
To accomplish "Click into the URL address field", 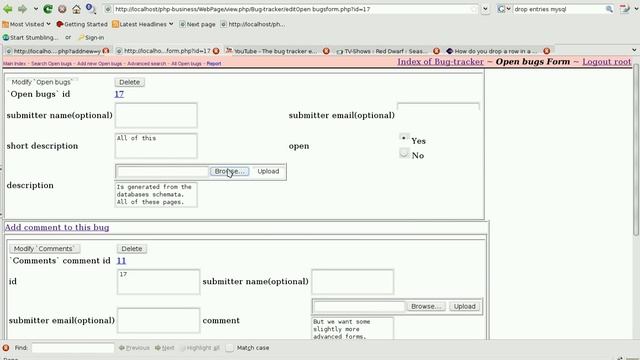I will (x=292, y=9).
